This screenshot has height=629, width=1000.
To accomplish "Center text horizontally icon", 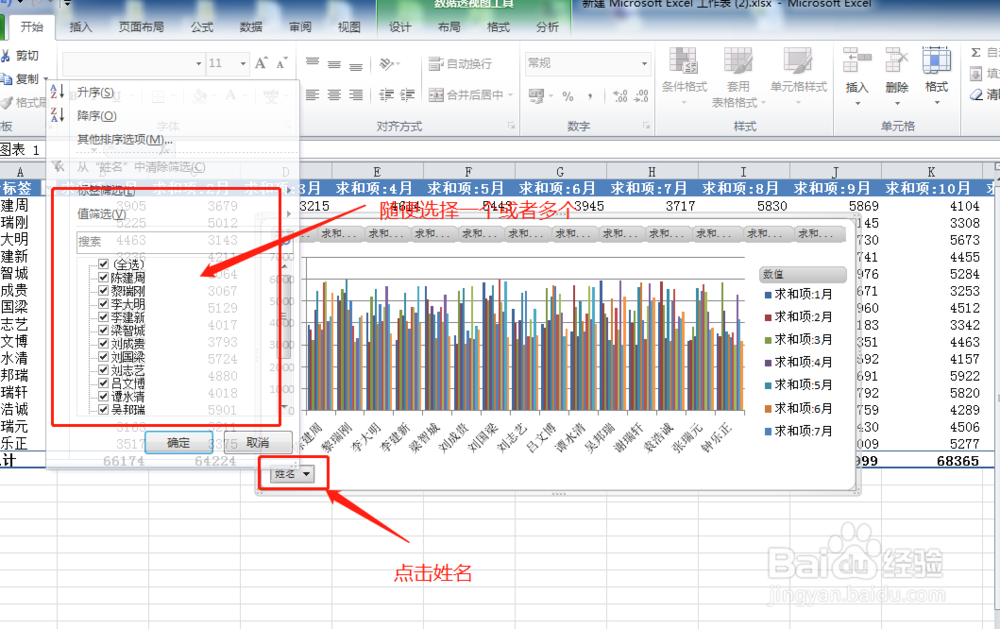I will pos(334,95).
